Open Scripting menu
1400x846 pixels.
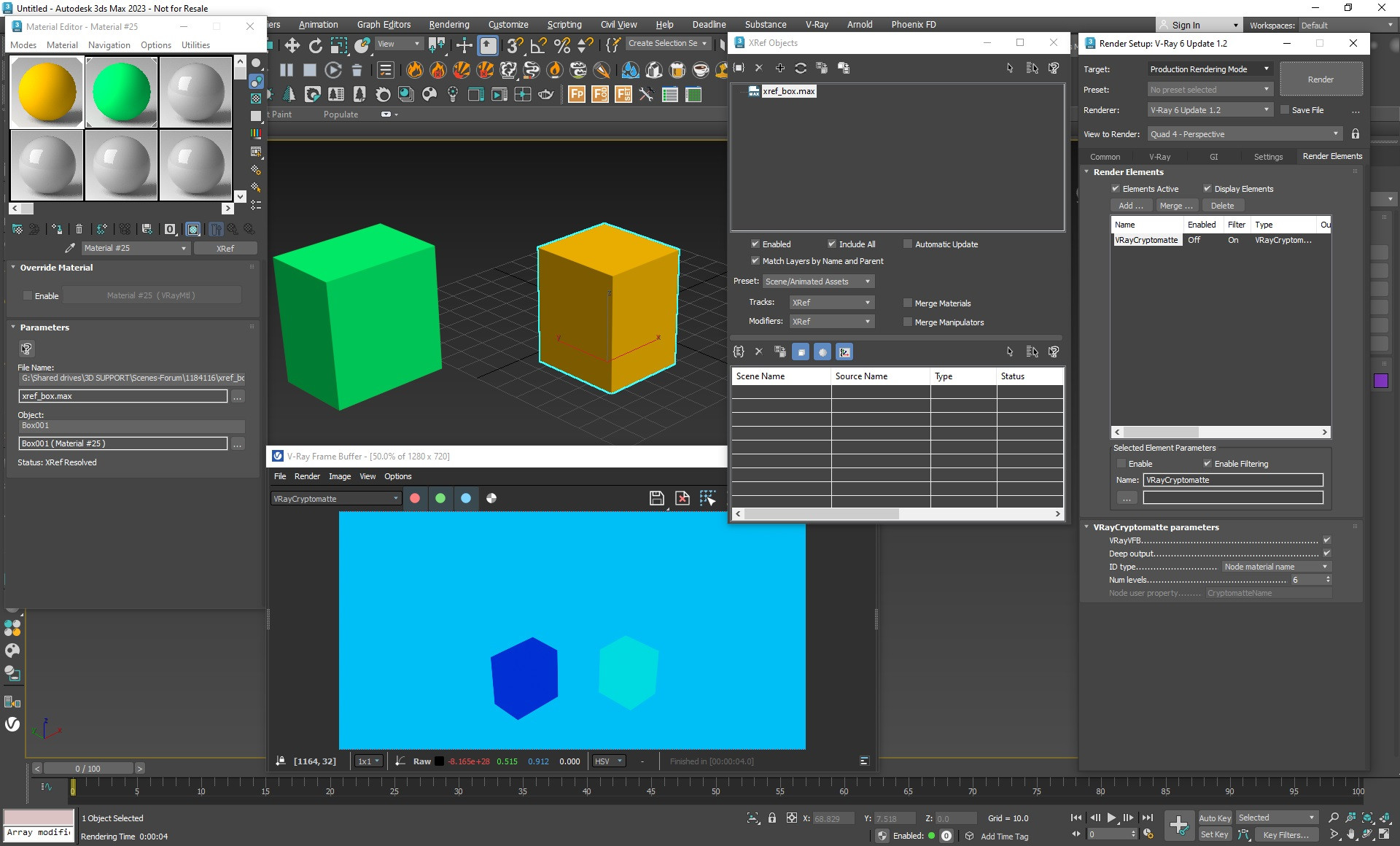point(564,24)
